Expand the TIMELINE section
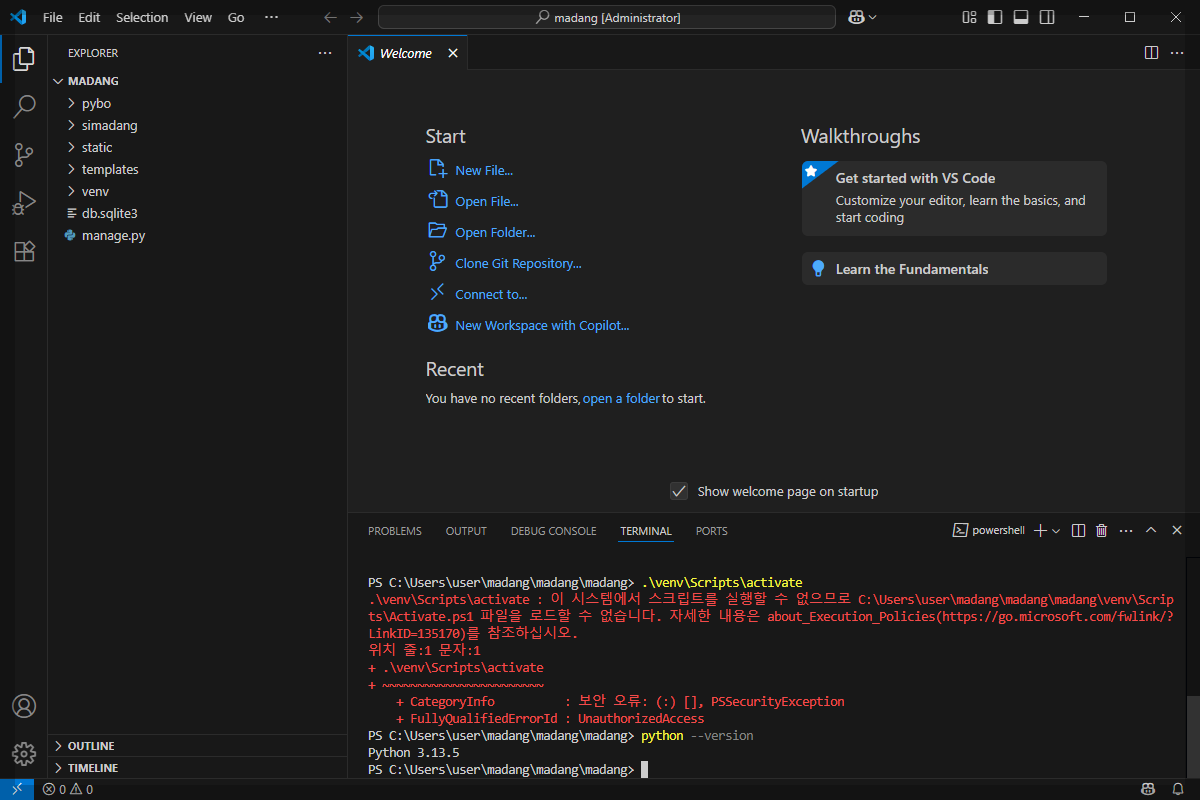 pos(195,768)
